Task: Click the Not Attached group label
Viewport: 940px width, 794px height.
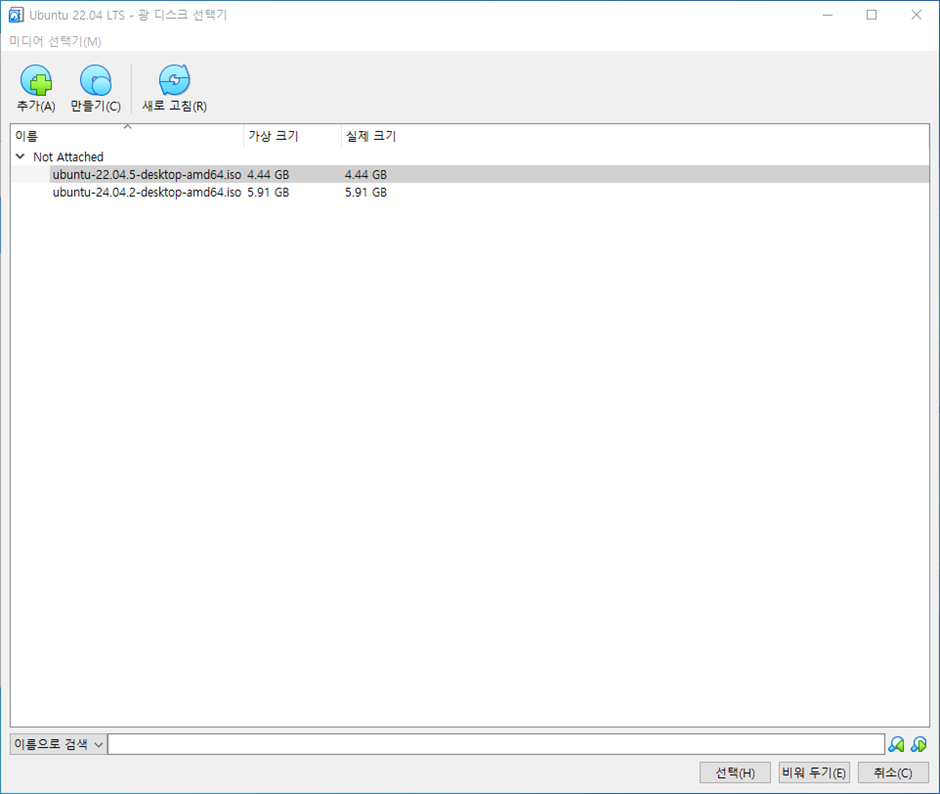Action: click(68, 157)
